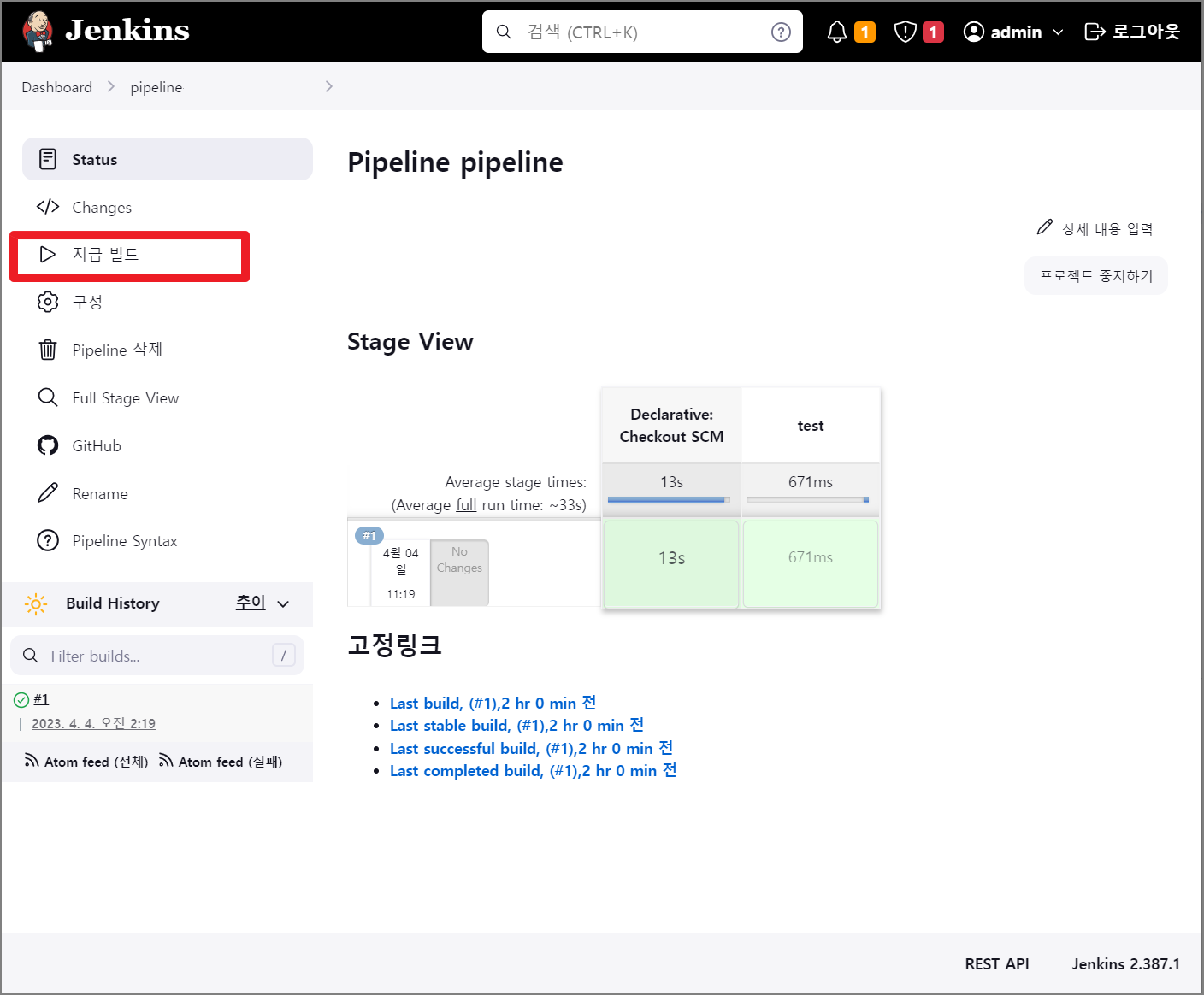
Task: Click the full link in average run time
Action: (x=466, y=504)
